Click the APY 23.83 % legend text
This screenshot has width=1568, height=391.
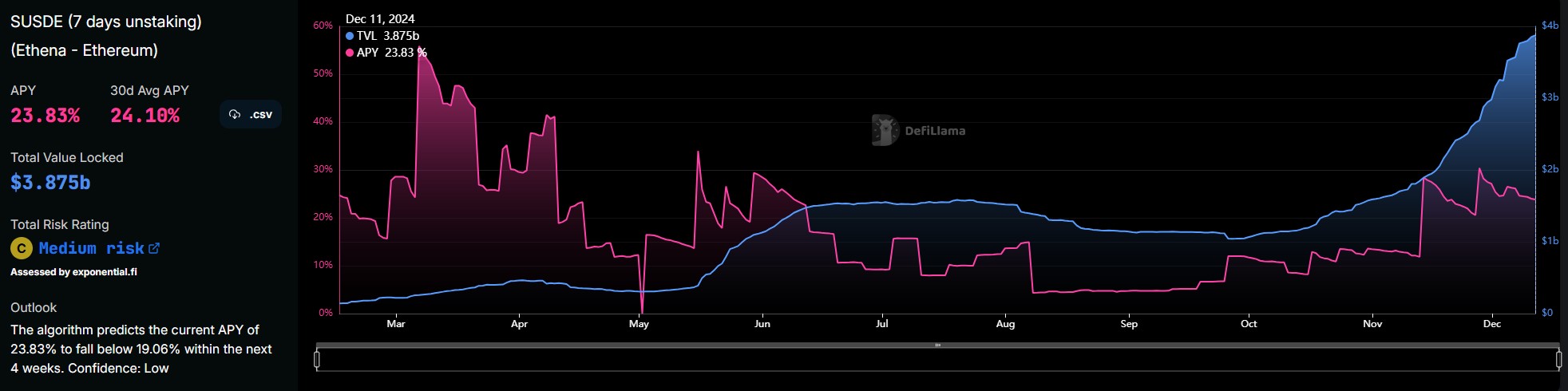pyautogui.click(x=391, y=53)
